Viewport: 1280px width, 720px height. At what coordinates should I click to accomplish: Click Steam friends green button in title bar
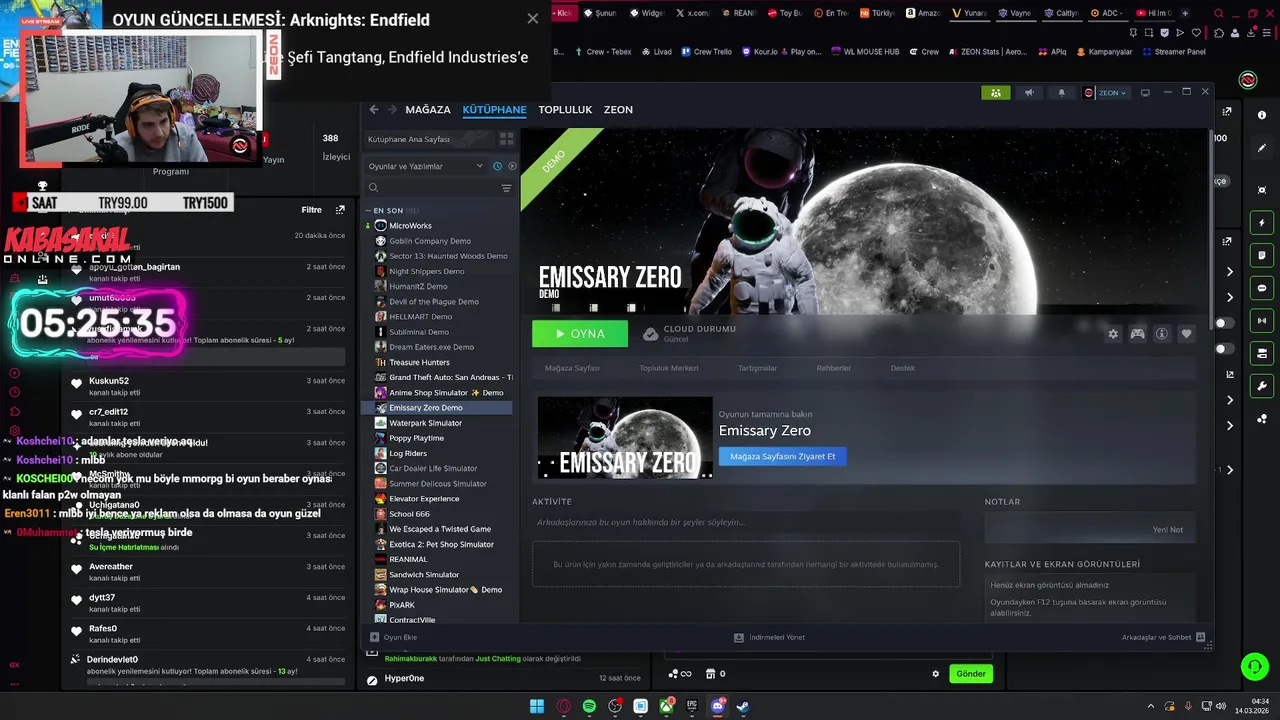coord(995,93)
